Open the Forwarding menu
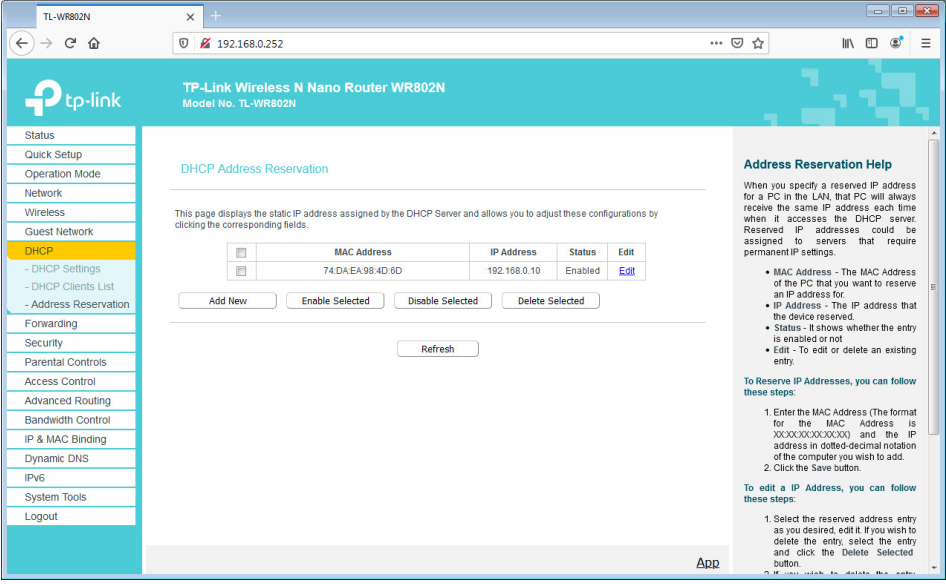The image size is (946, 584). coord(71,323)
